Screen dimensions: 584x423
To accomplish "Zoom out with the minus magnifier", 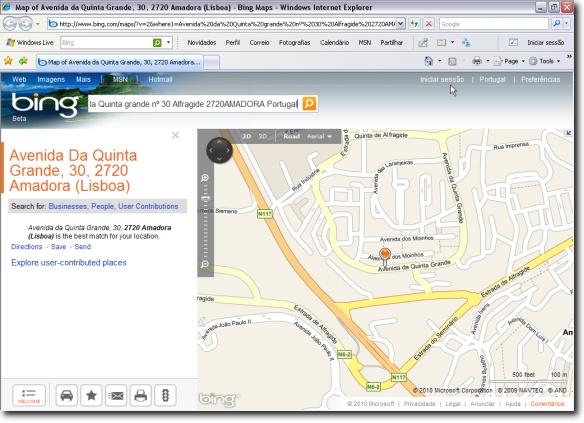I will pos(205,264).
